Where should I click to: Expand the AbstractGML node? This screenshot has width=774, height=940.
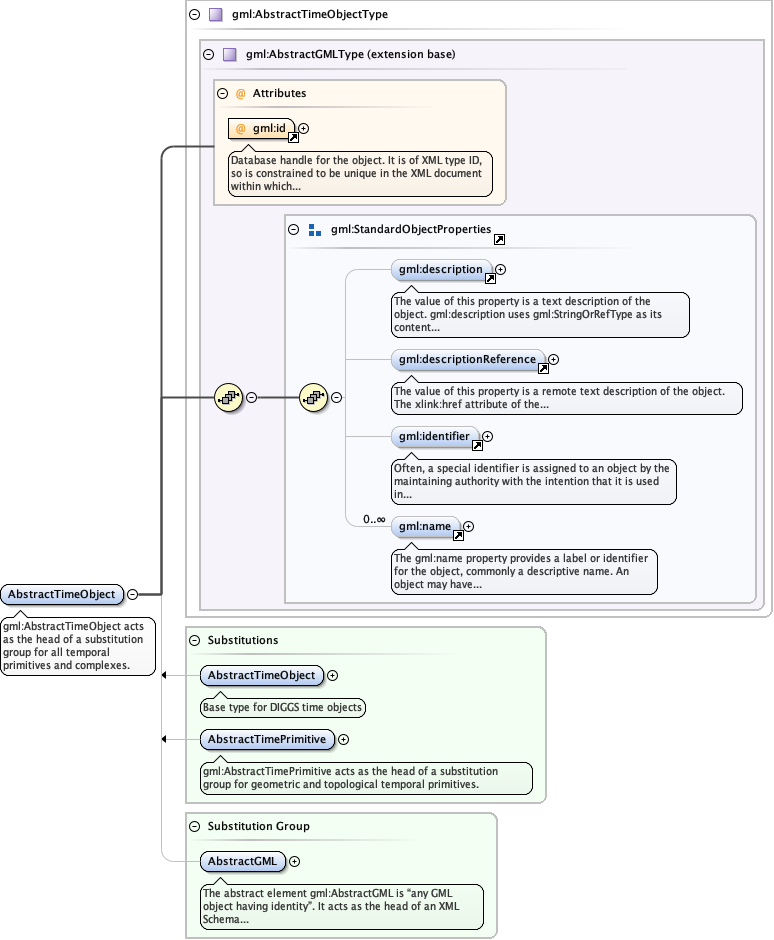coord(294,861)
